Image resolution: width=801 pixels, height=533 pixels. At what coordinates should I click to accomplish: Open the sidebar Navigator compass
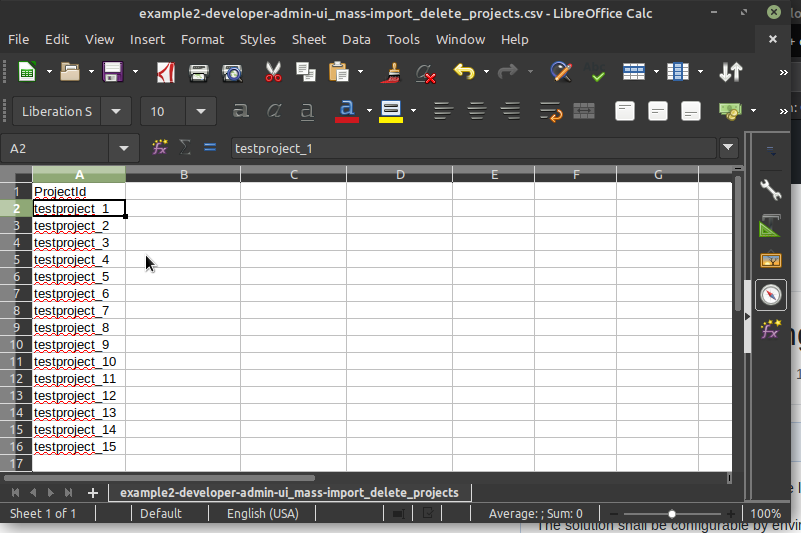(770, 294)
